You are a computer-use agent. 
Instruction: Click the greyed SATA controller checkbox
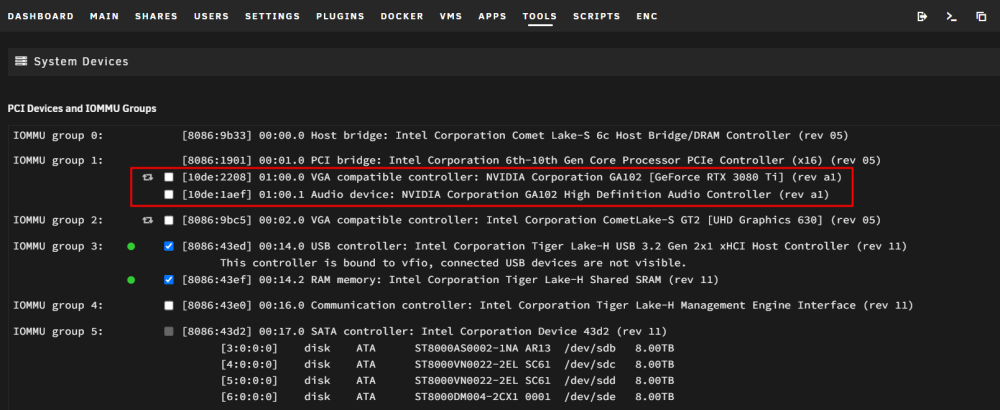tap(168, 332)
